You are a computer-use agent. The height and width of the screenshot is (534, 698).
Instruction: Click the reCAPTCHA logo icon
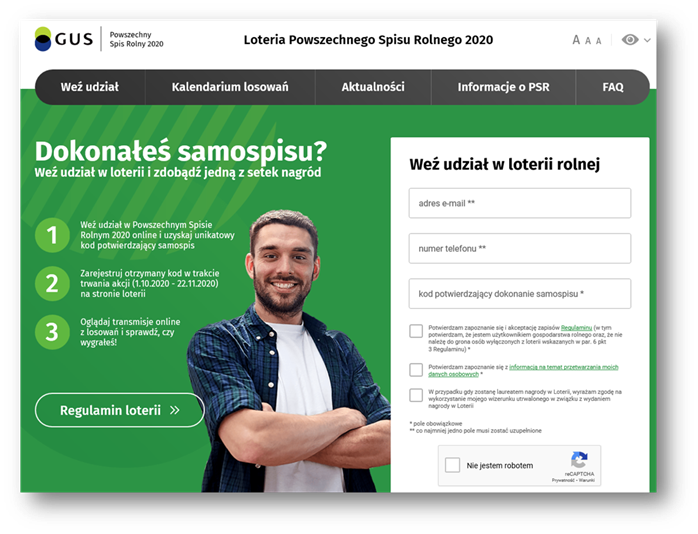[x=579, y=461]
